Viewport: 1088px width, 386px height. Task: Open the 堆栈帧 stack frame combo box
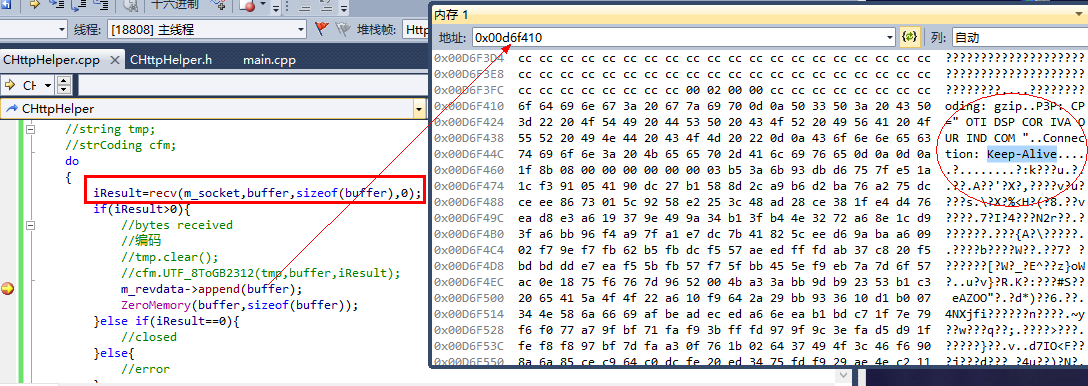coord(416,29)
